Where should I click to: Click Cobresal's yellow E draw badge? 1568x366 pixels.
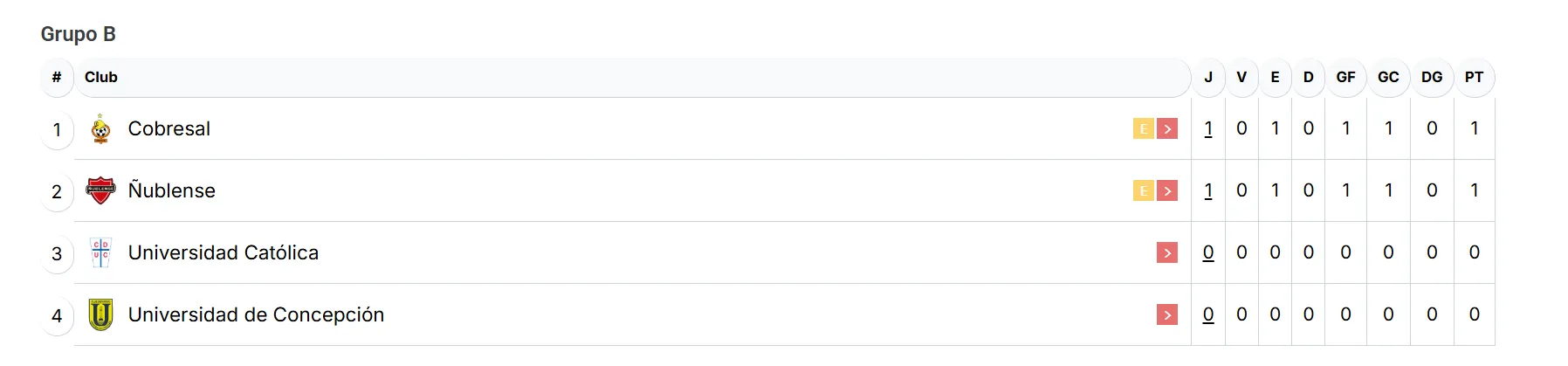pos(1143,129)
